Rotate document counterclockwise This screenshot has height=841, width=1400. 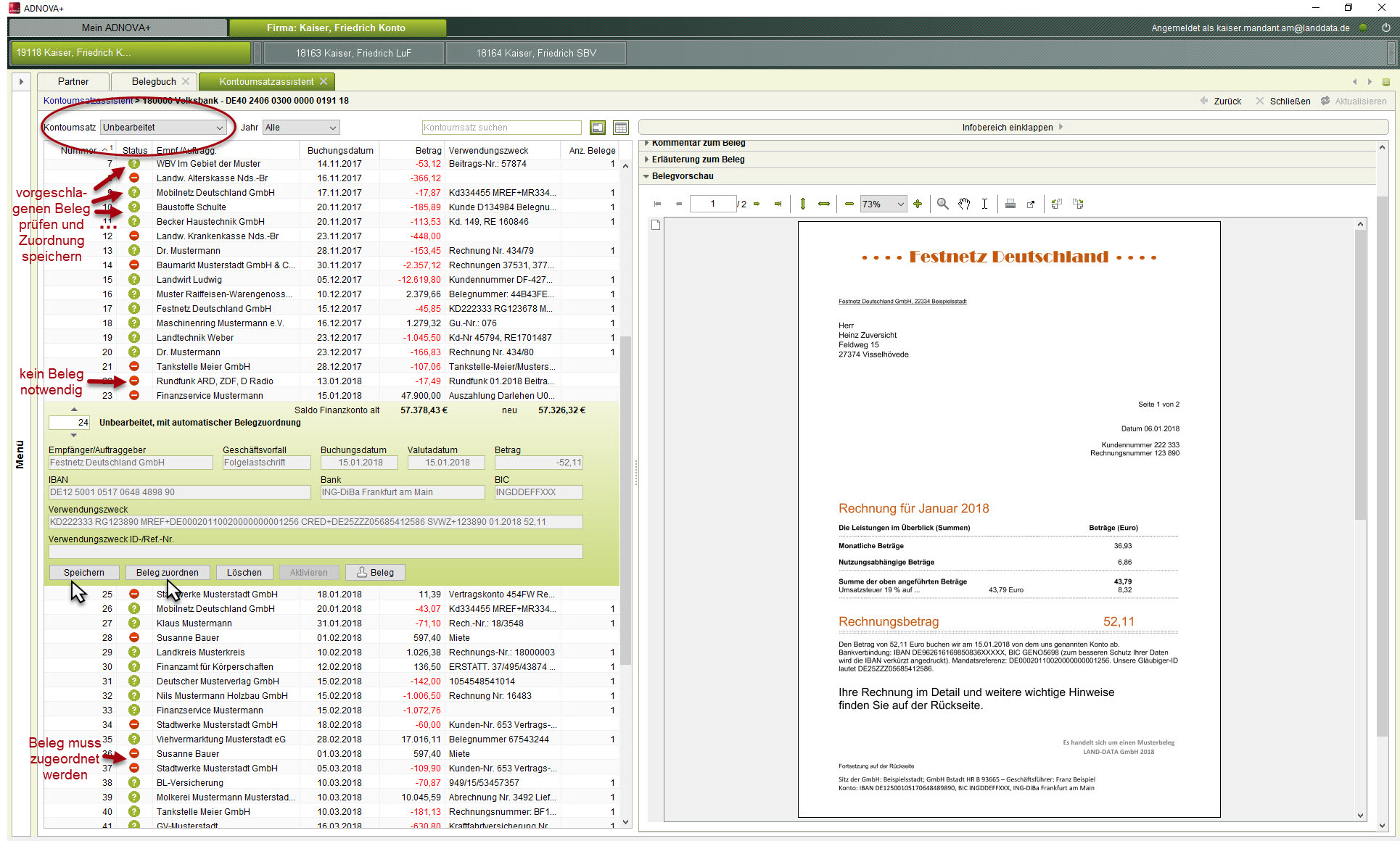click(x=1057, y=204)
